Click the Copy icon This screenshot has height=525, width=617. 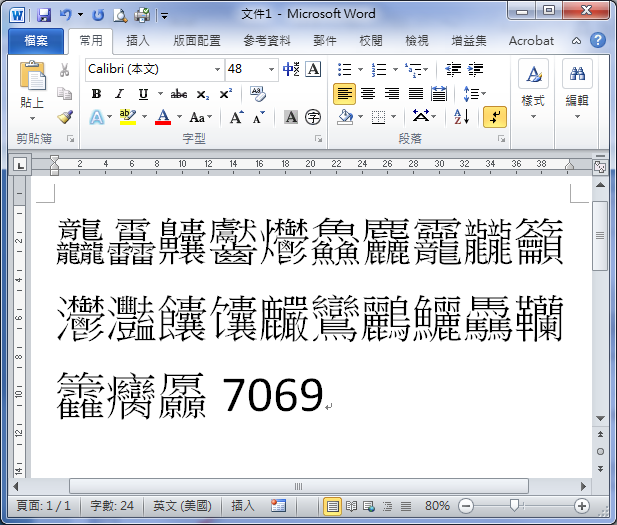coord(65,94)
